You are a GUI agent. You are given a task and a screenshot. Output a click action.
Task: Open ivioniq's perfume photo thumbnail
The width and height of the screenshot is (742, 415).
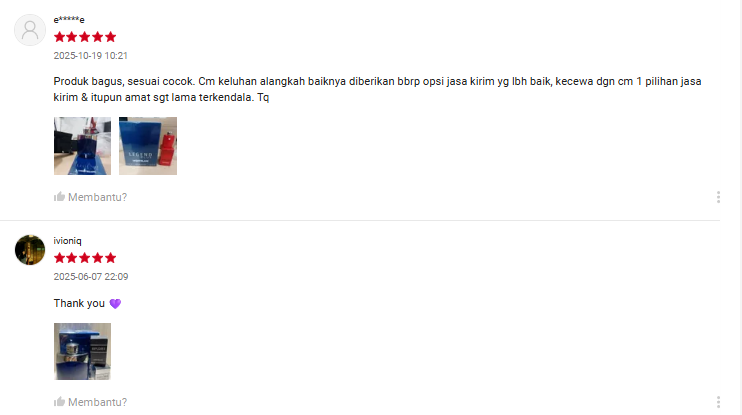tap(82, 352)
